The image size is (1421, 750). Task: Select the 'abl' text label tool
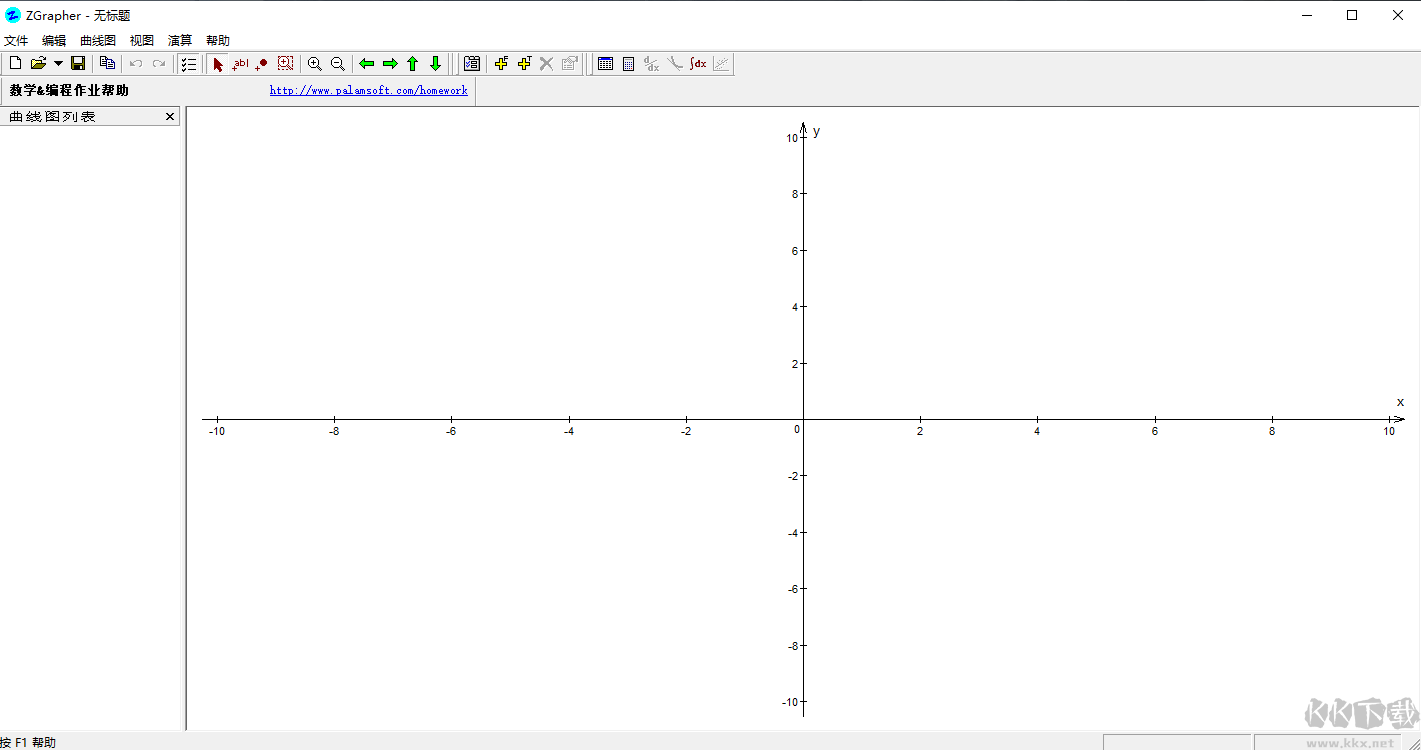click(x=240, y=64)
